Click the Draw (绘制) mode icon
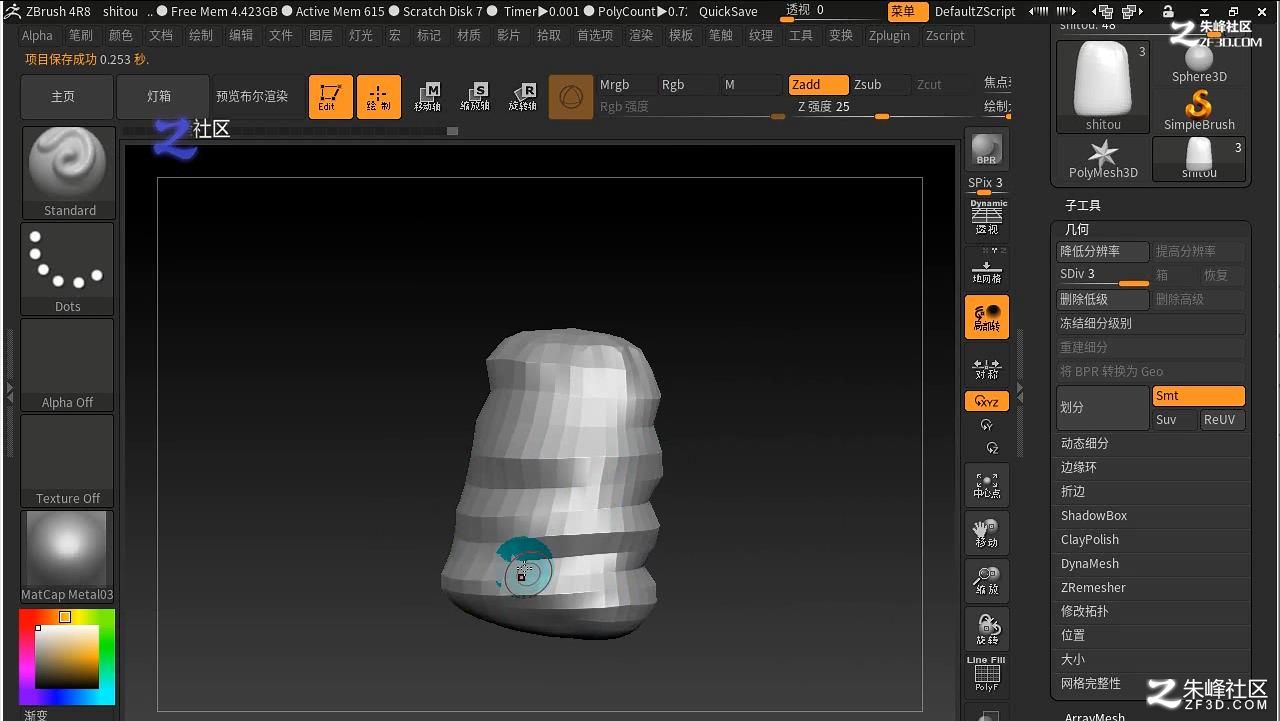This screenshot has width=1280, height=721. [x=378, y=97]
